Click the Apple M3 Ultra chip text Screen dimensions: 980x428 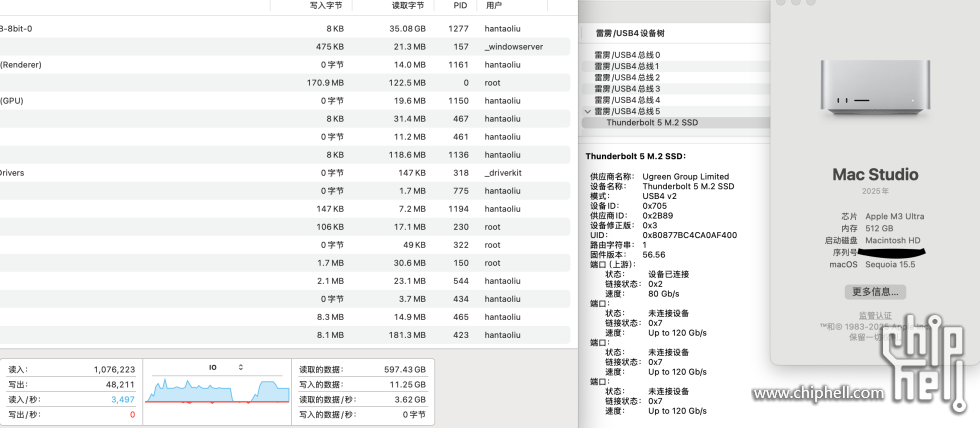(894, 217)
